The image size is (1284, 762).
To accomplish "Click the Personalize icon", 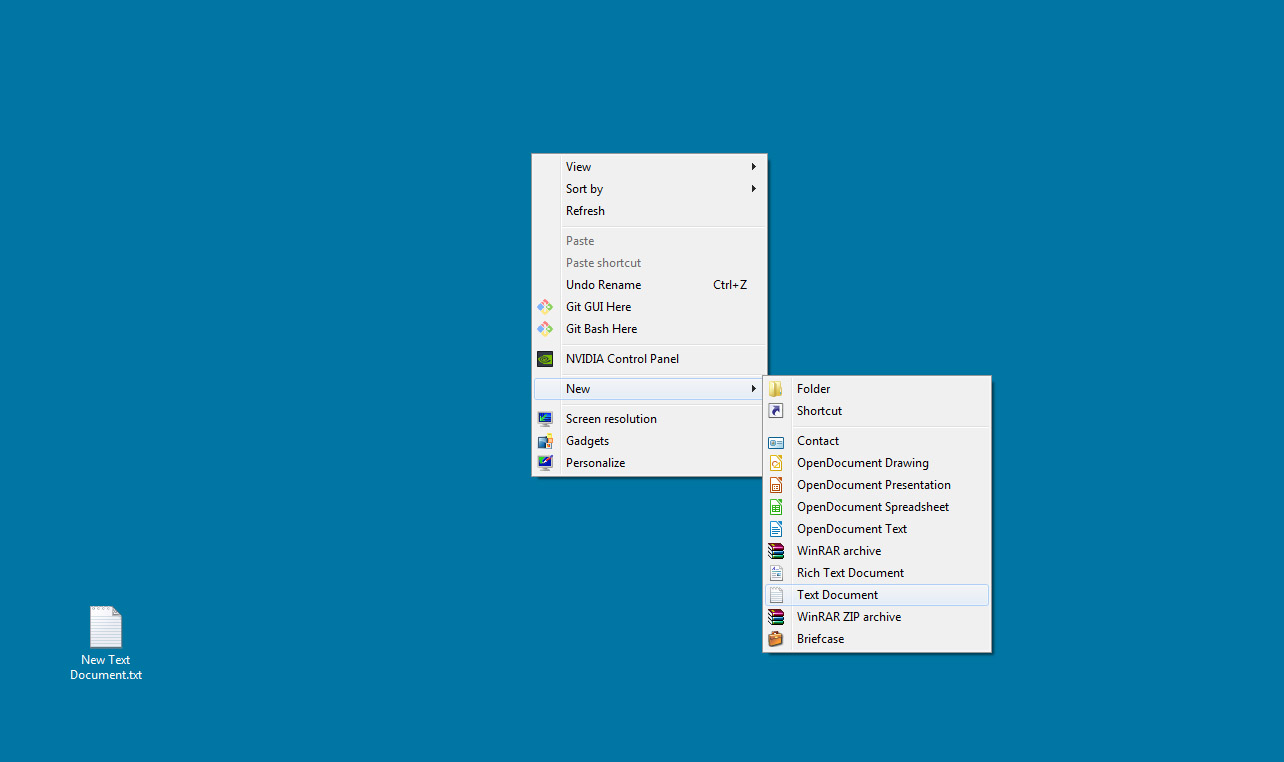I will 545,463.
